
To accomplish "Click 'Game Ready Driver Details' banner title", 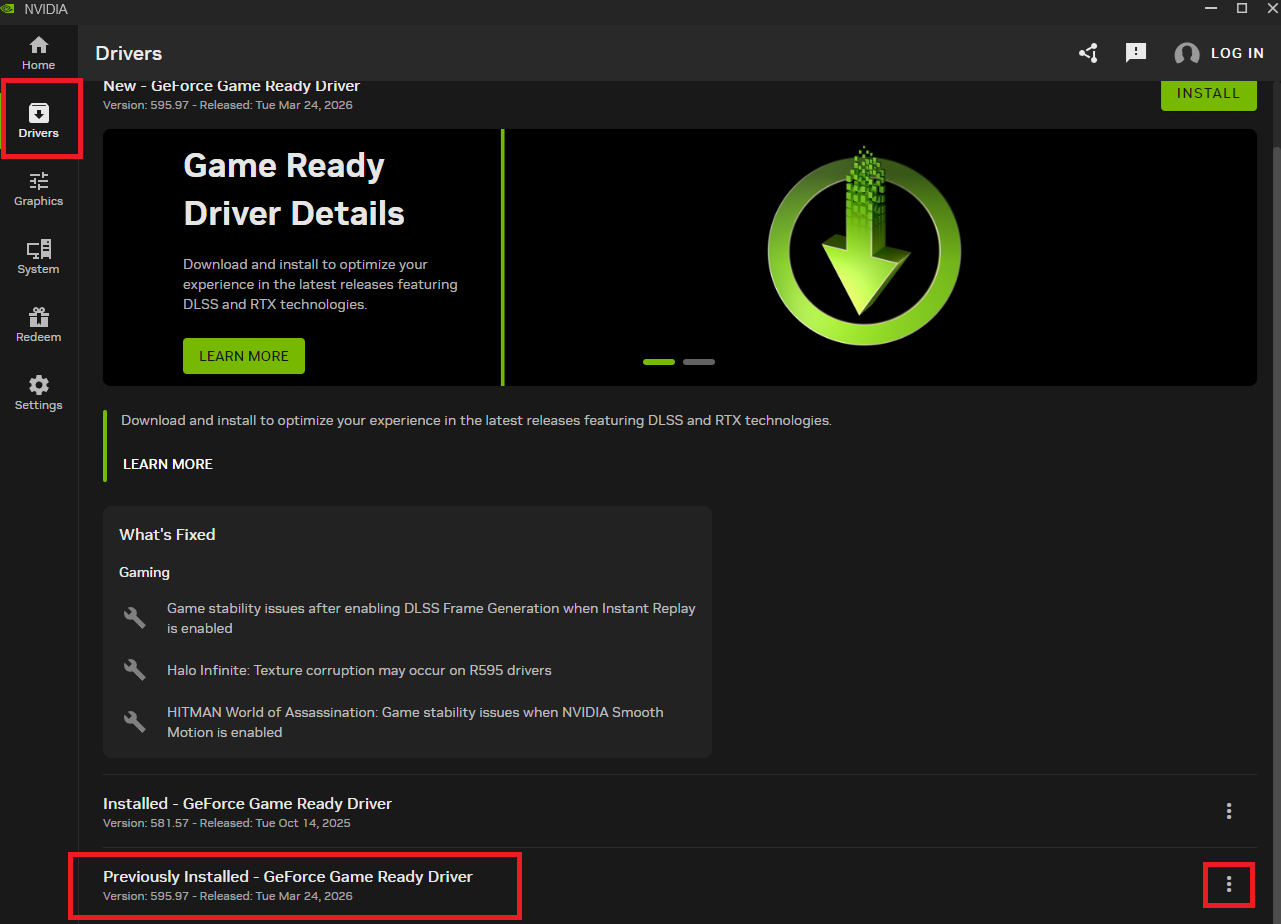I will (294, 189).
